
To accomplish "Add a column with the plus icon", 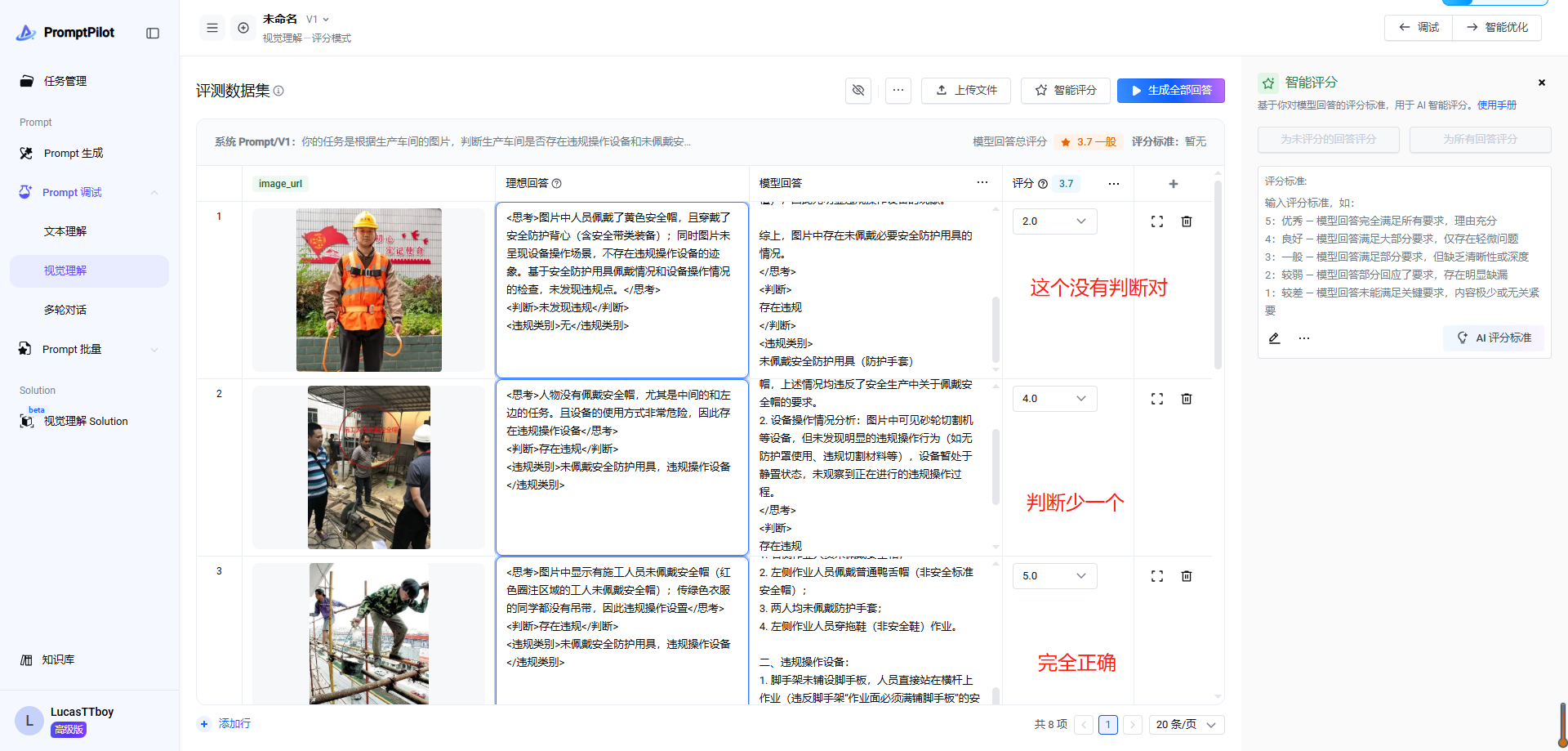I will 1174,184.
